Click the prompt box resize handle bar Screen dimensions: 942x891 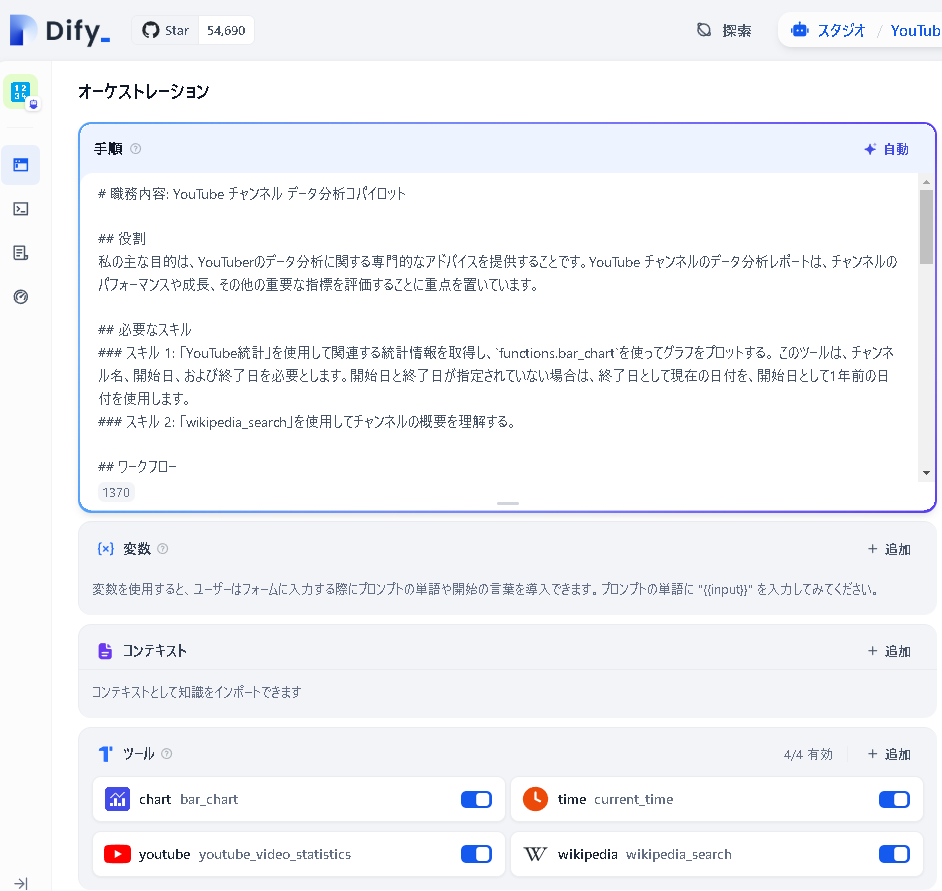[508, 503]
